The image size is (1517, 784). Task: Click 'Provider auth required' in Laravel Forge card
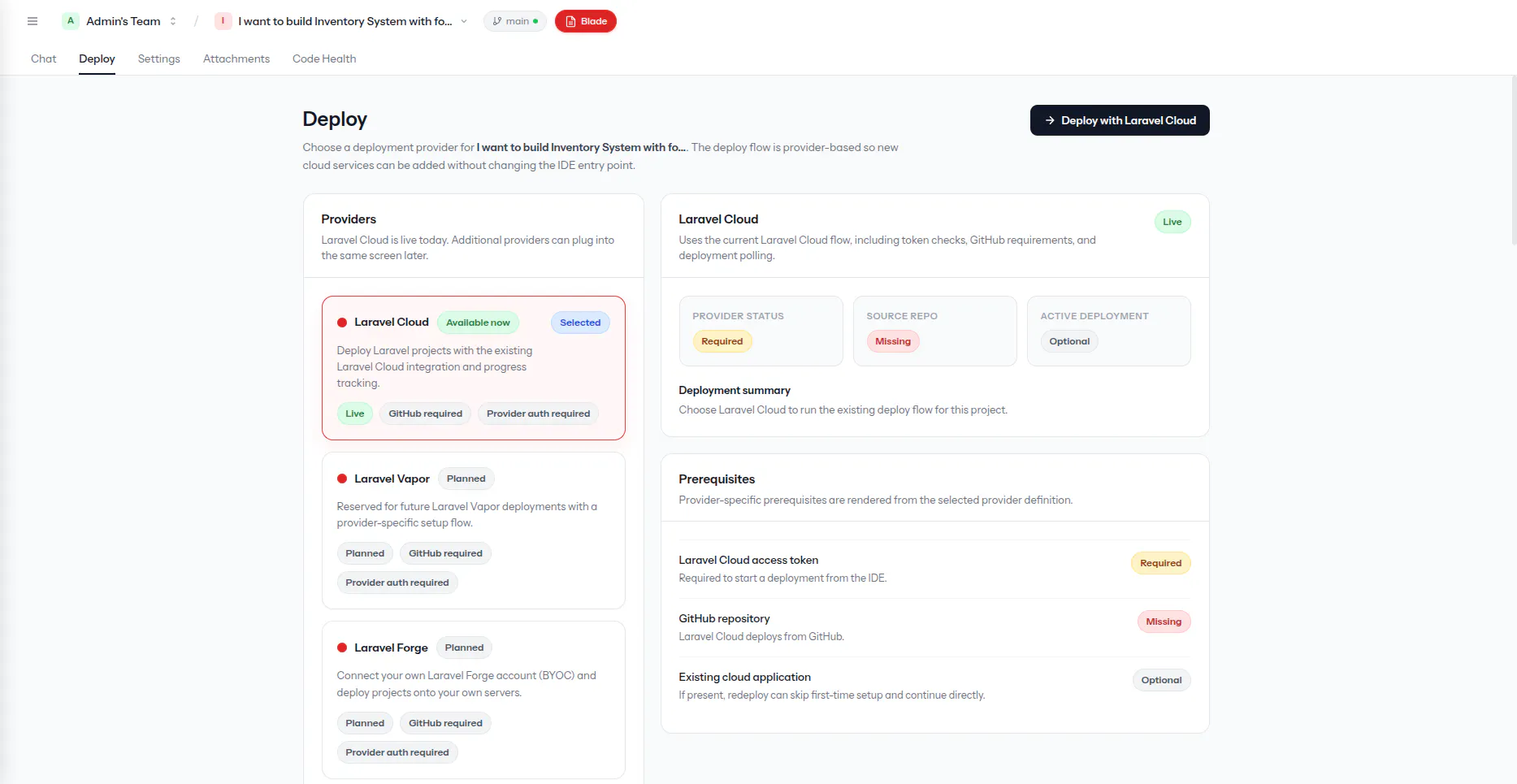(397, 752)
